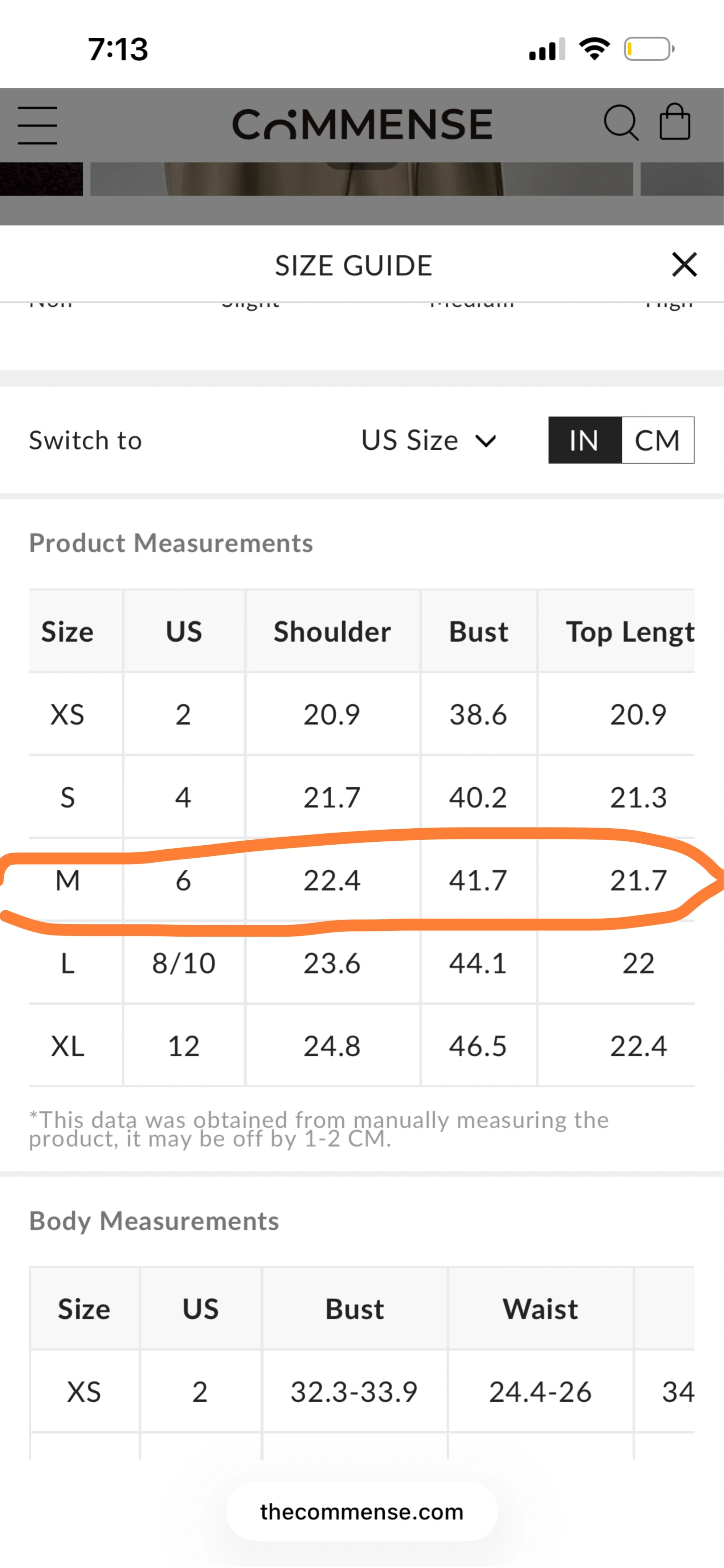Open the US Size dropdown
724x1568 pixels.
click(x=409, y=440)
